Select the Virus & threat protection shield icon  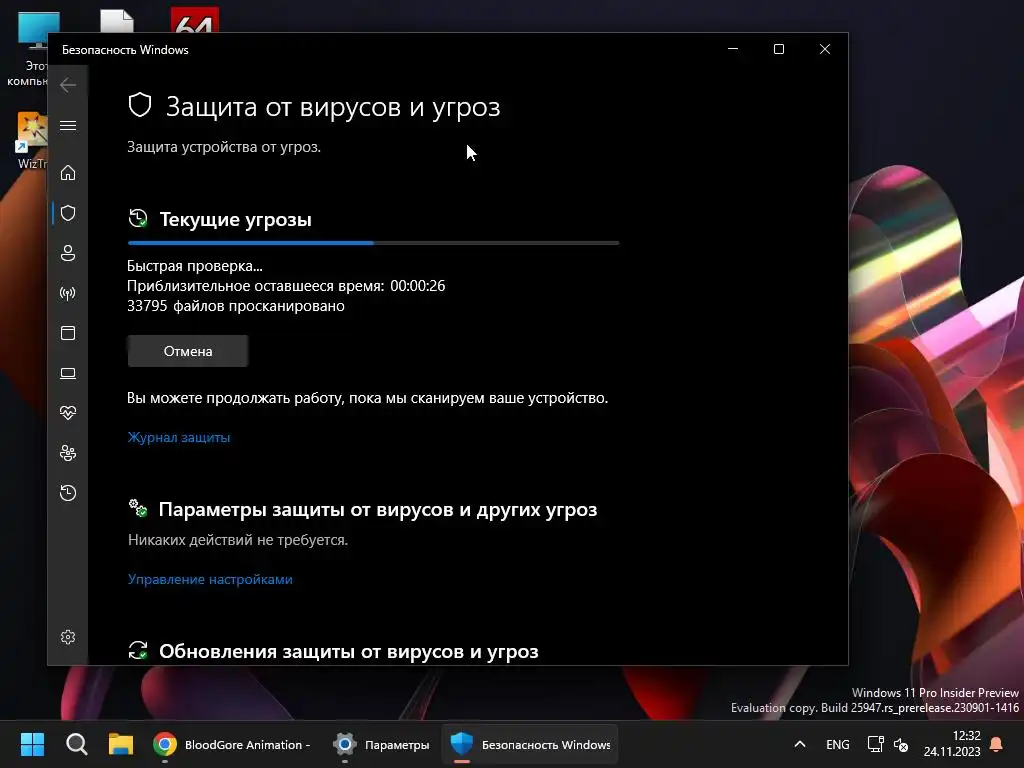pos(68,213)
